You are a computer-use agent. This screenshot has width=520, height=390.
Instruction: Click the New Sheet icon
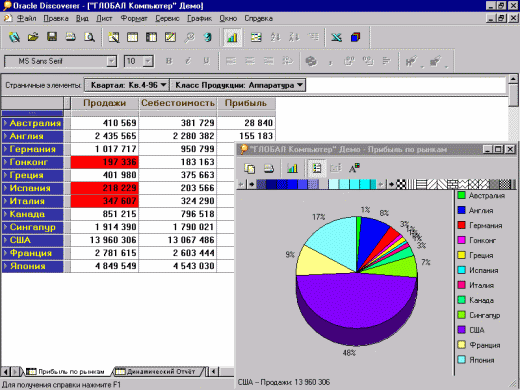(x=114, y=37)
